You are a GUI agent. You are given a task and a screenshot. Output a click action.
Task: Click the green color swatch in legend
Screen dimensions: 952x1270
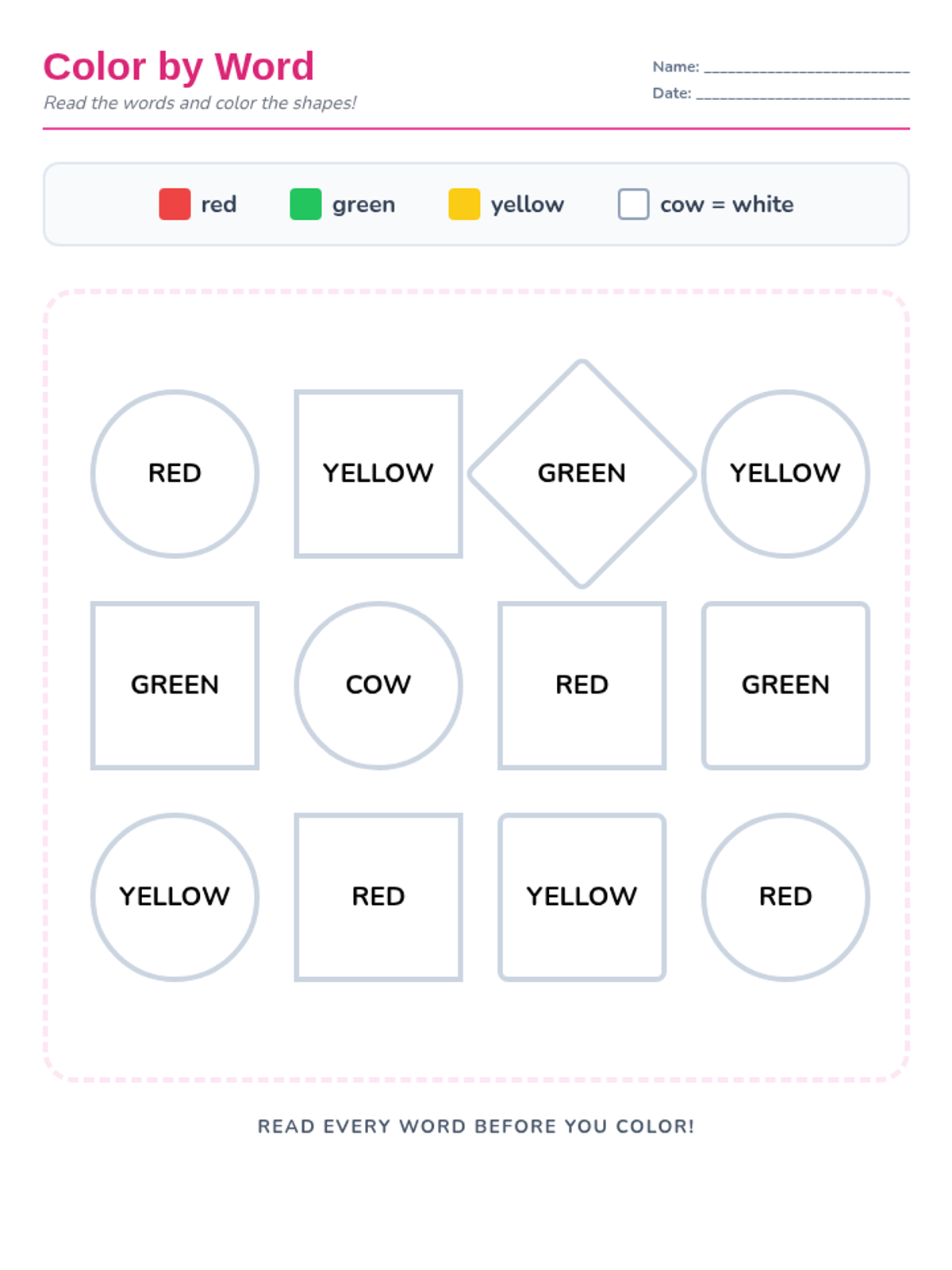pos(305,204)
